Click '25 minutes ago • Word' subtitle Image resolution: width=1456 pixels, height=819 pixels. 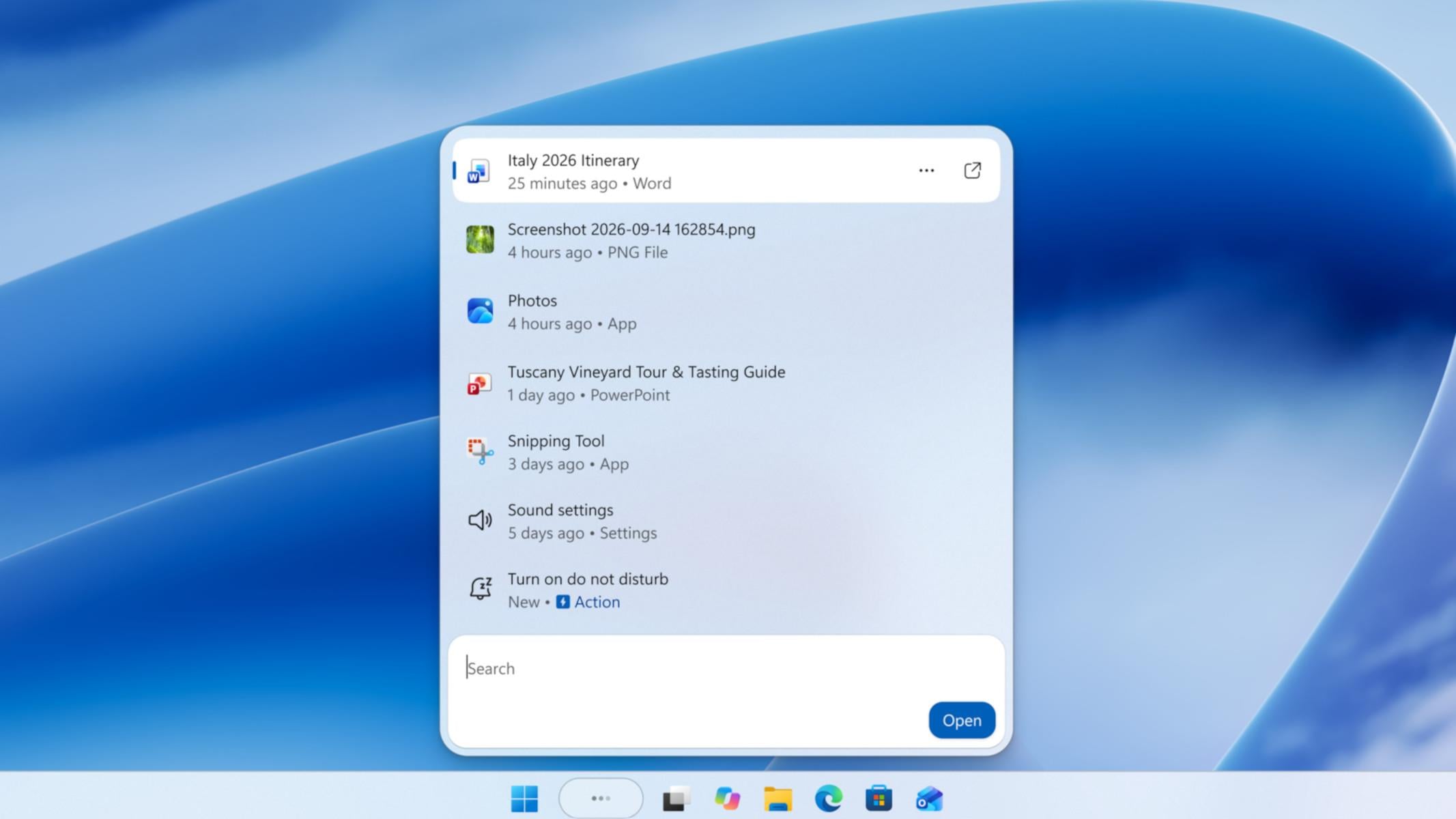point(589,184)
